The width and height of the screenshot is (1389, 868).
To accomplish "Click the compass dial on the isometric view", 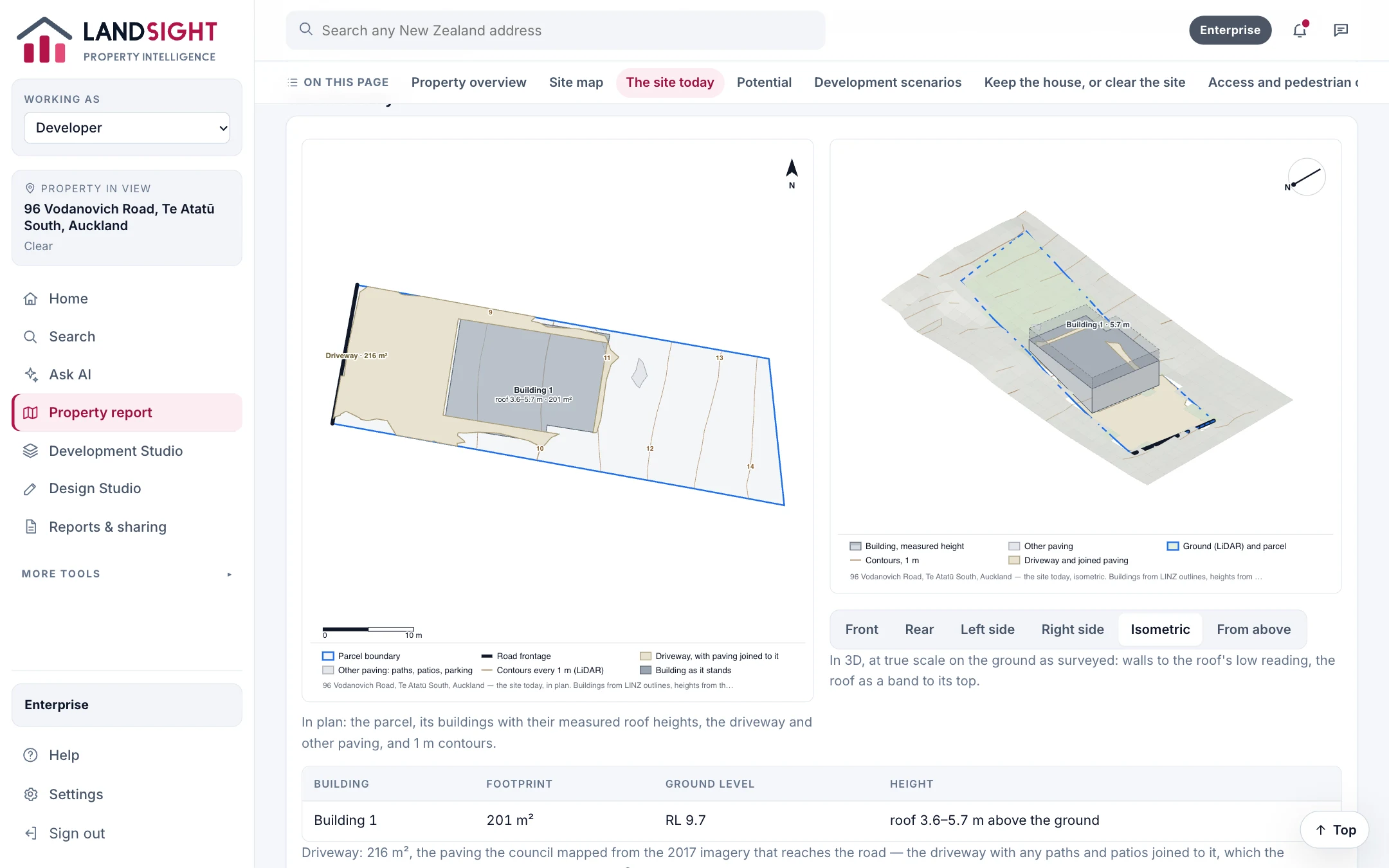I will pos(1306,177).
